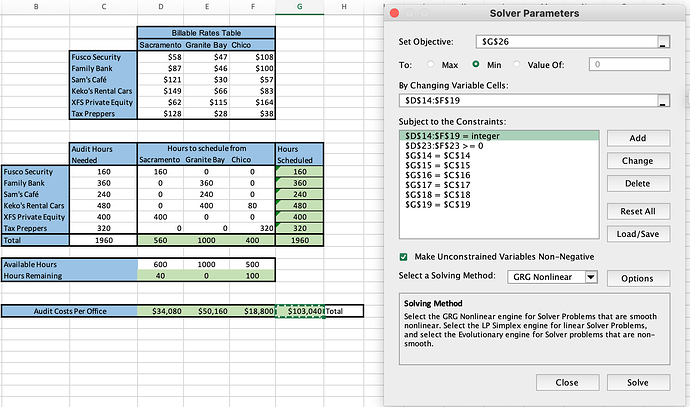This screenshot has width=690, height=407.
Task: Click the Add constraint button
Action: 638,138
